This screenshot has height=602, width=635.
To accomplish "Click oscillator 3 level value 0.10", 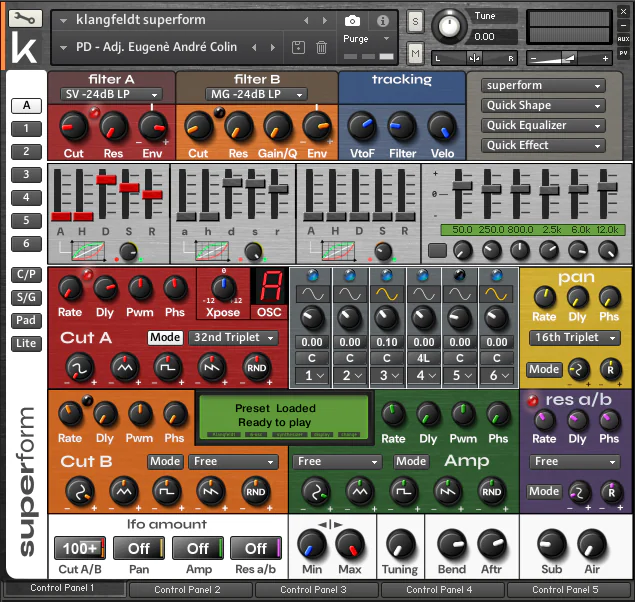I will click(386, 342).
